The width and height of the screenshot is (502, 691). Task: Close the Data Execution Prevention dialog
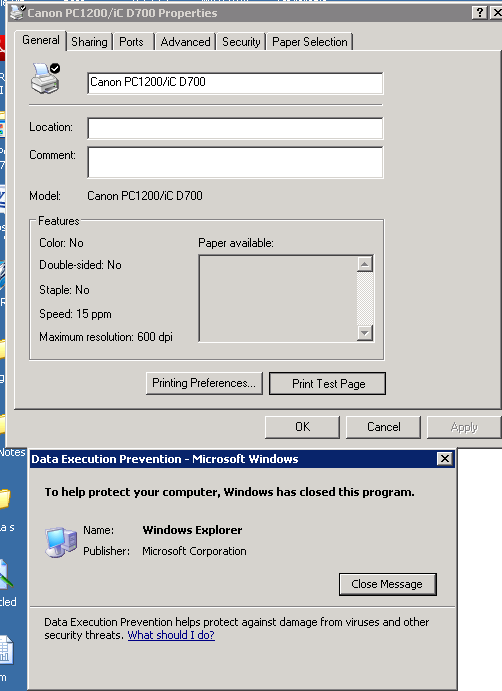(445, 459)
